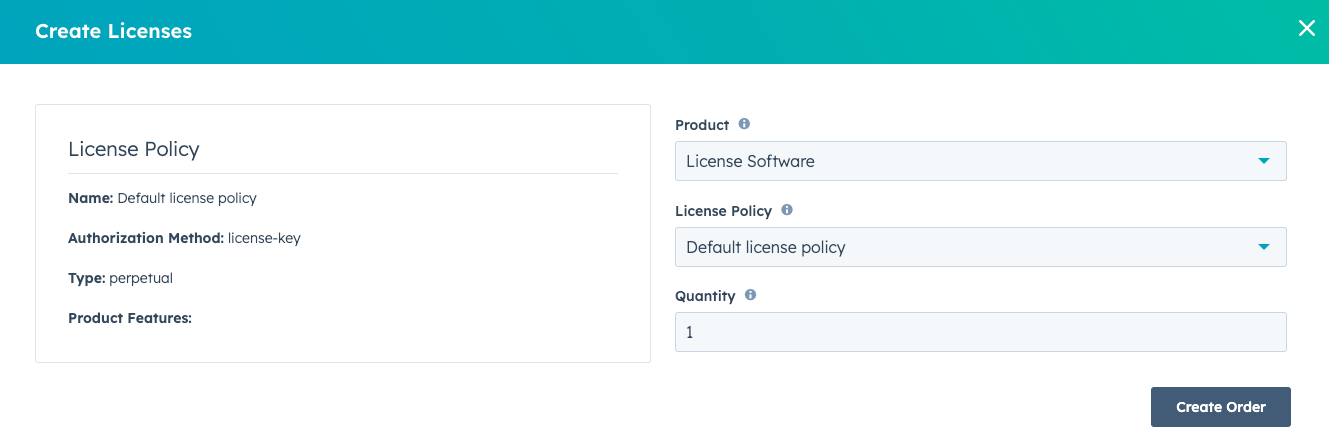
Task: Focus the Quantity input field
Action: pyautogui.click(x=980, y=332)
